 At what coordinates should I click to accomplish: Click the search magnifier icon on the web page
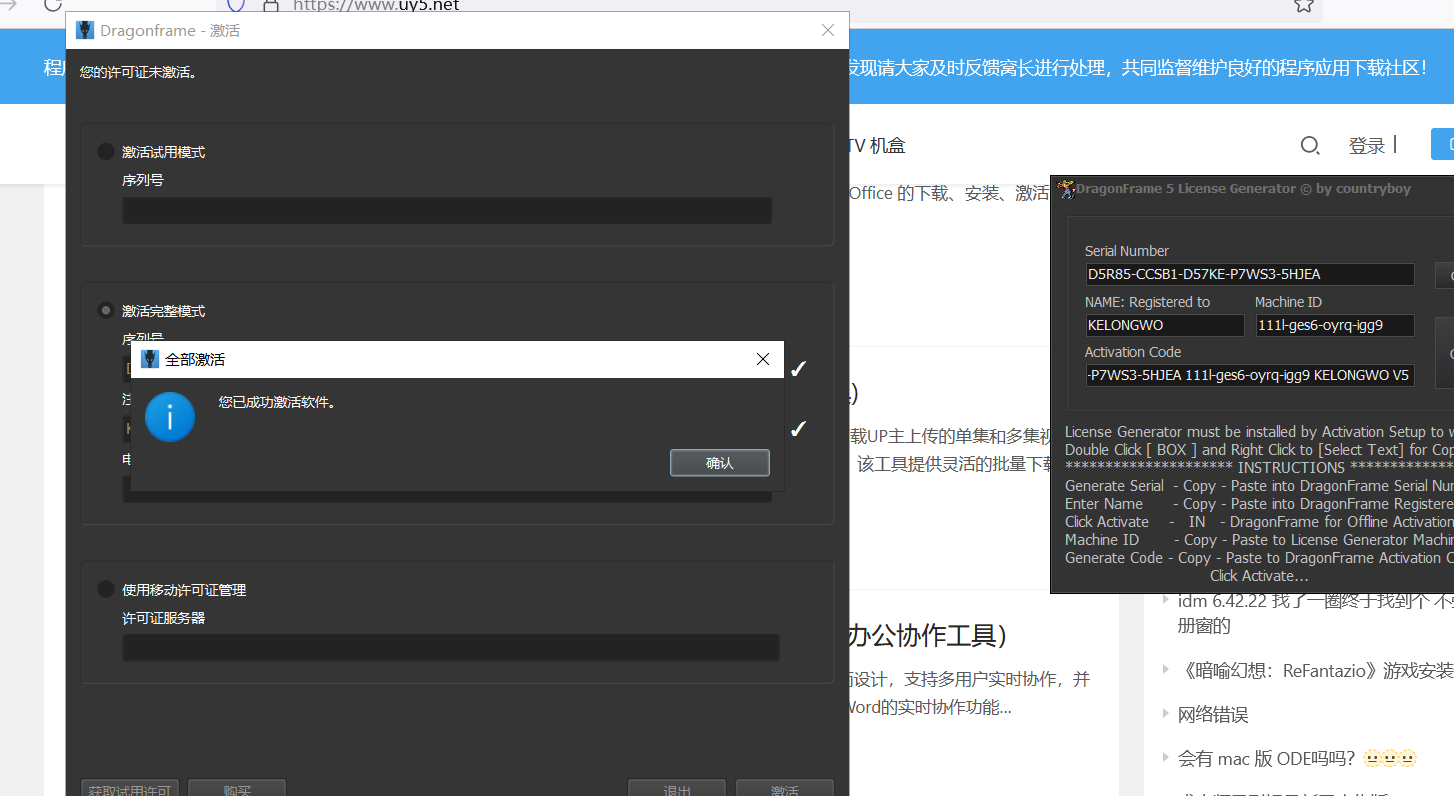click(1310, 146)
